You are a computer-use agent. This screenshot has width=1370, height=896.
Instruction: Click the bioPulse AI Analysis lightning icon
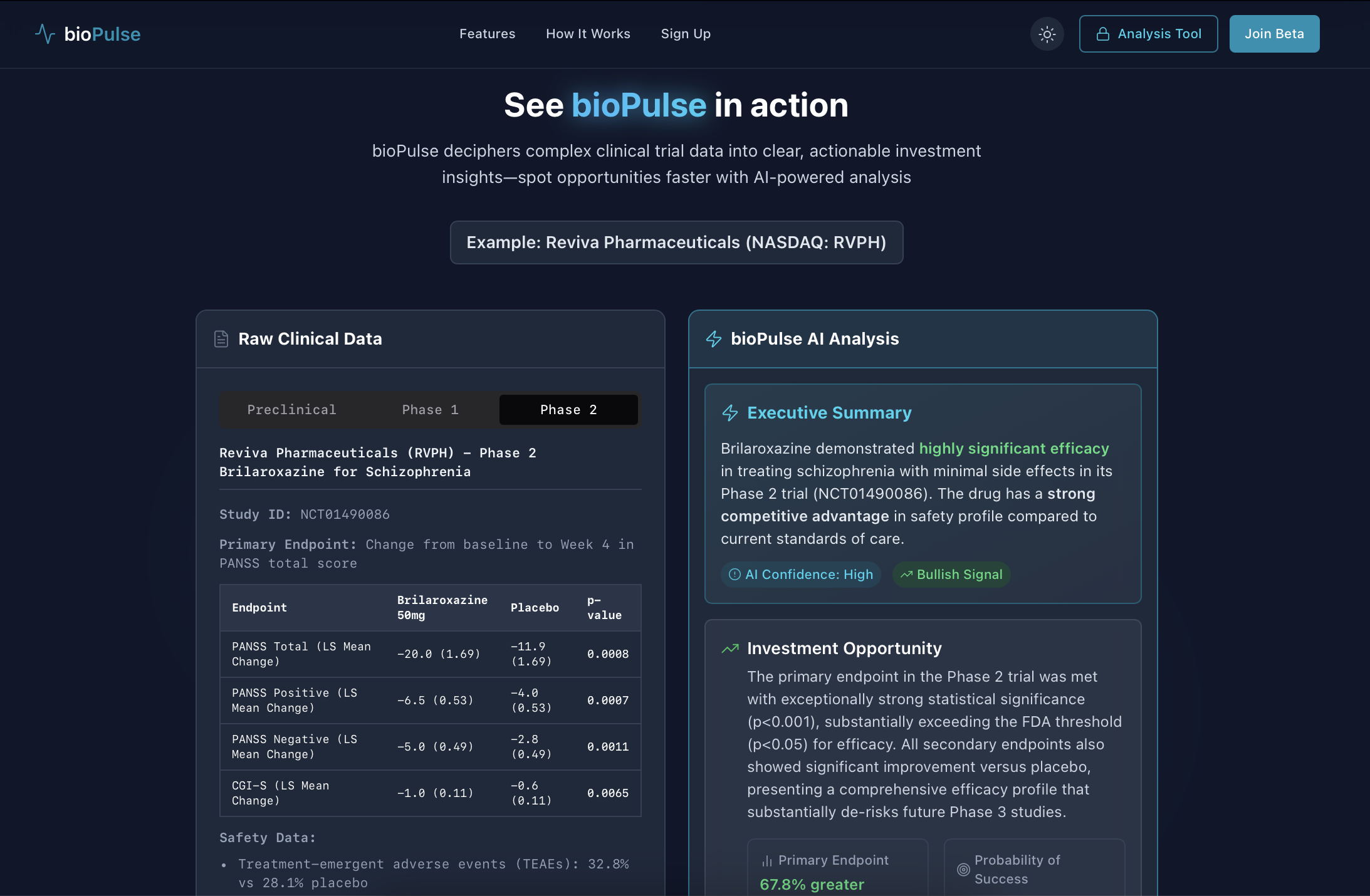[714, 339]
